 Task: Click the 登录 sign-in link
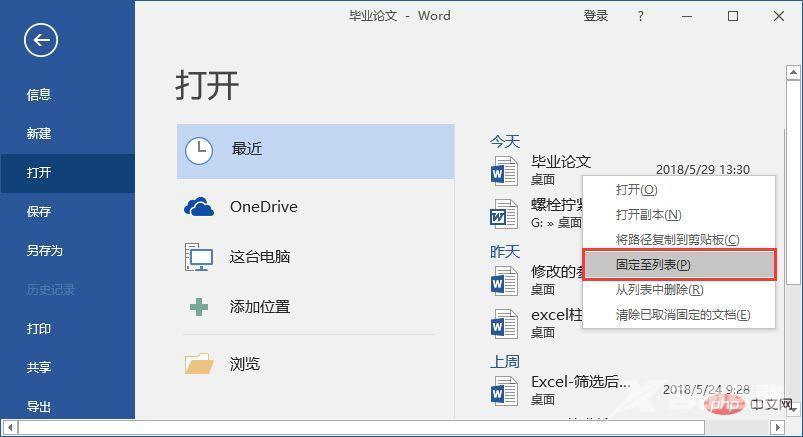click(x=596, y=16)
